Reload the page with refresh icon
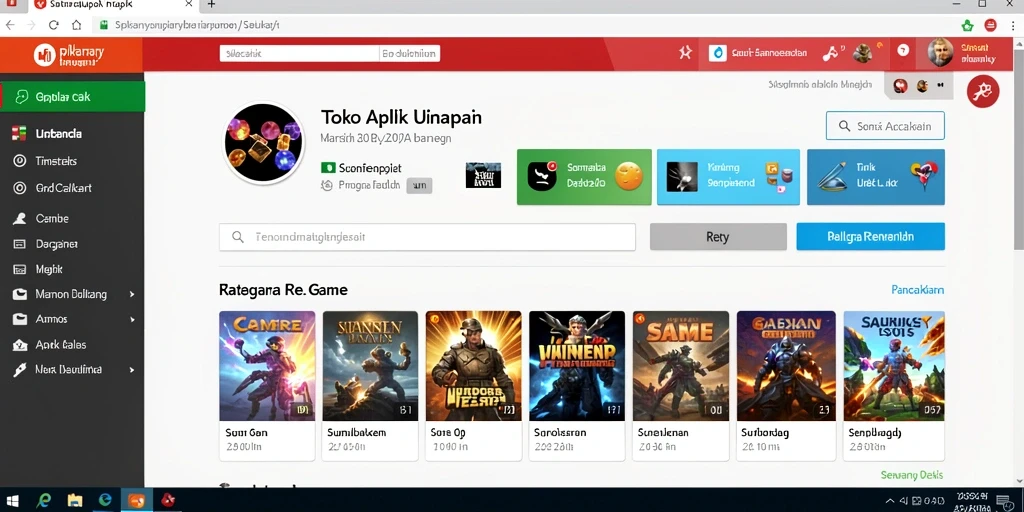The height and width of the screenshot is (512, 1024). point(54,25)
